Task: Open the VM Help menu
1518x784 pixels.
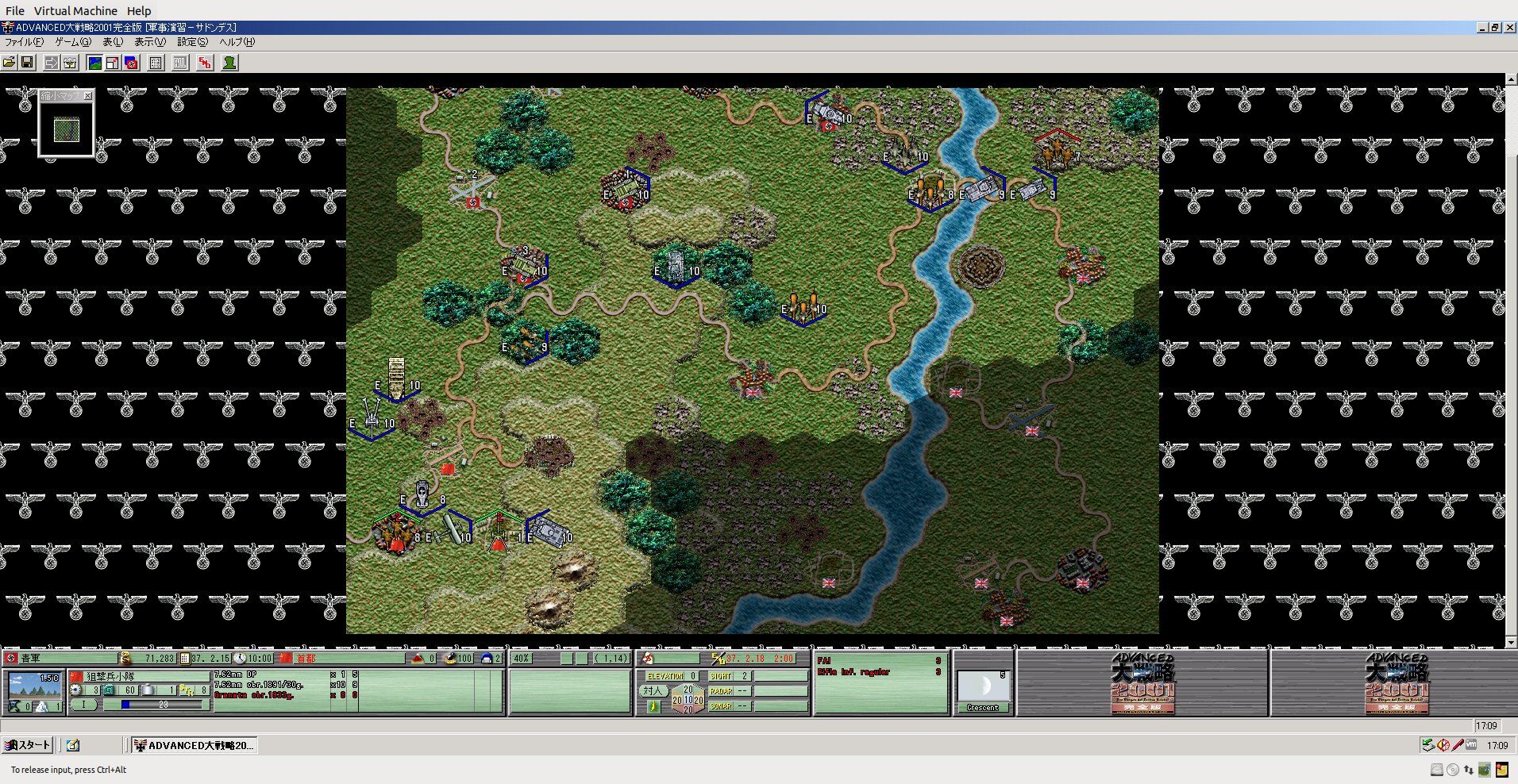Action: click(139, 10)
